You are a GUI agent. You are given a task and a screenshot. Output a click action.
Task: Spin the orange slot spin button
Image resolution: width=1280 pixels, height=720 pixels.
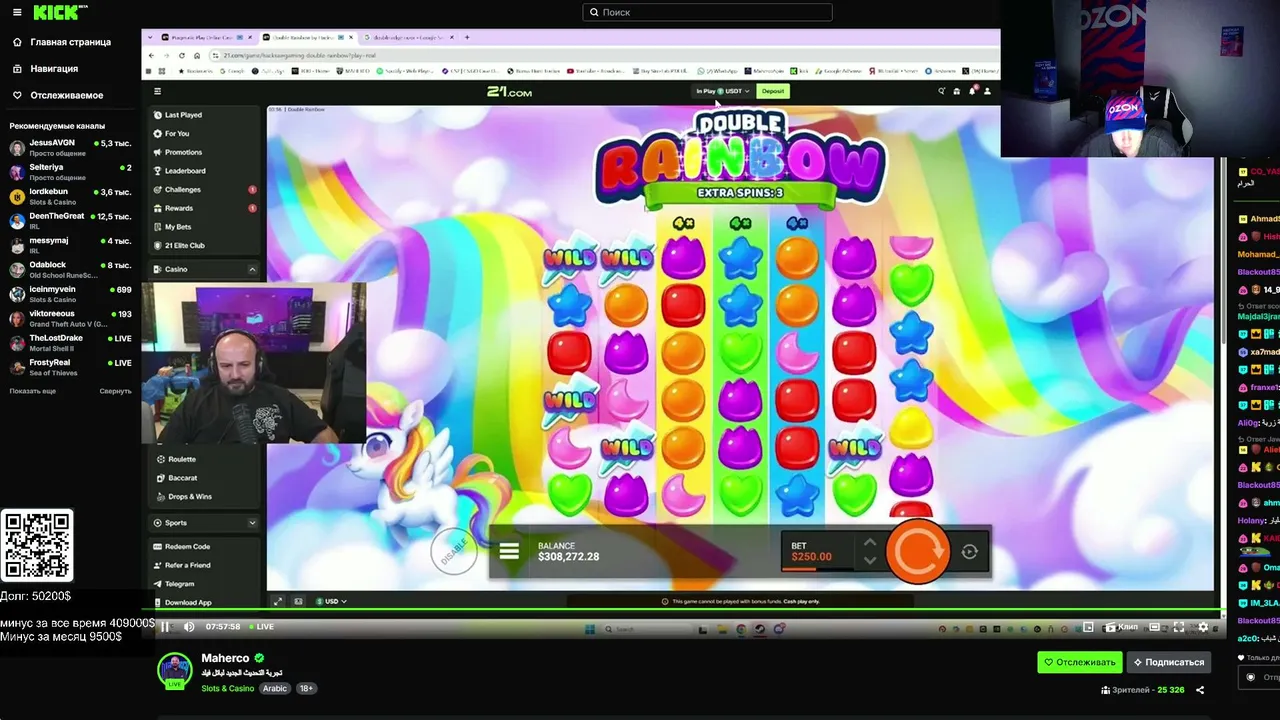(917, 551)
